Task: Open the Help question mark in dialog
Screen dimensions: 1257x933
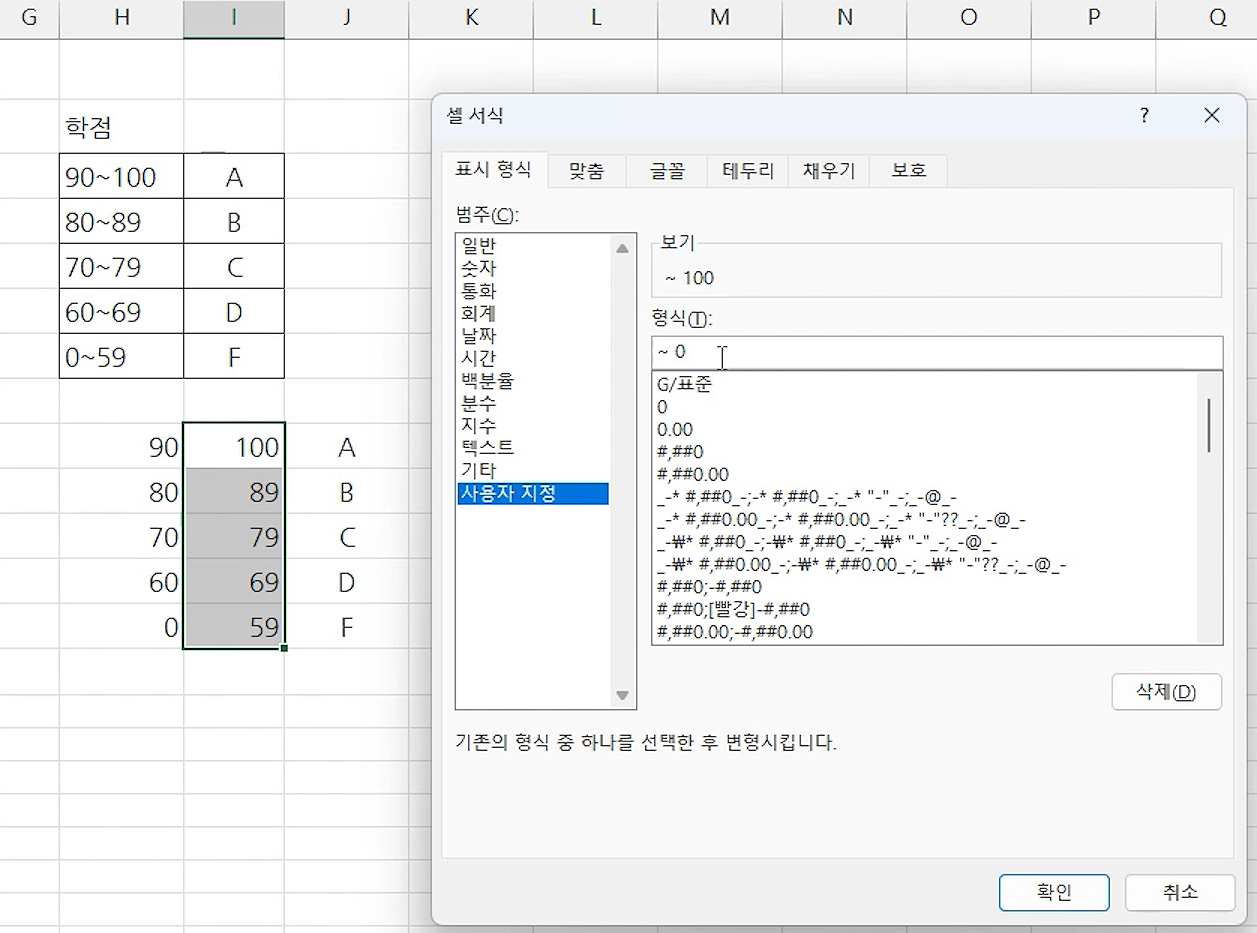Action: pos(1144,115)
